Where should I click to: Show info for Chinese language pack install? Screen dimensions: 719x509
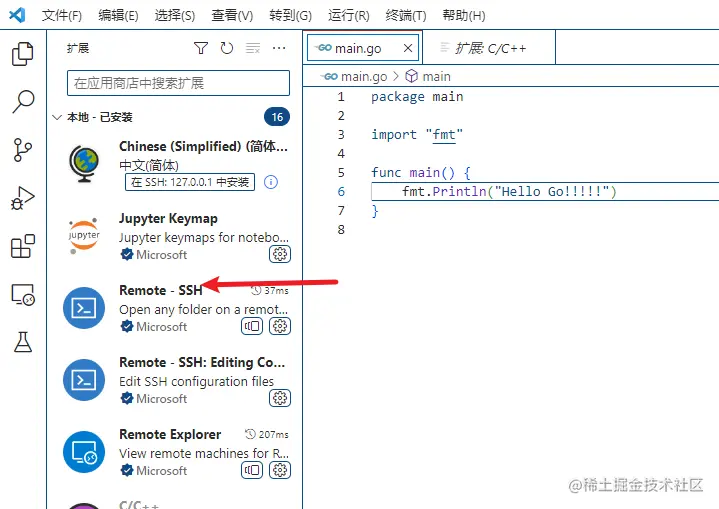pos(271,182)
